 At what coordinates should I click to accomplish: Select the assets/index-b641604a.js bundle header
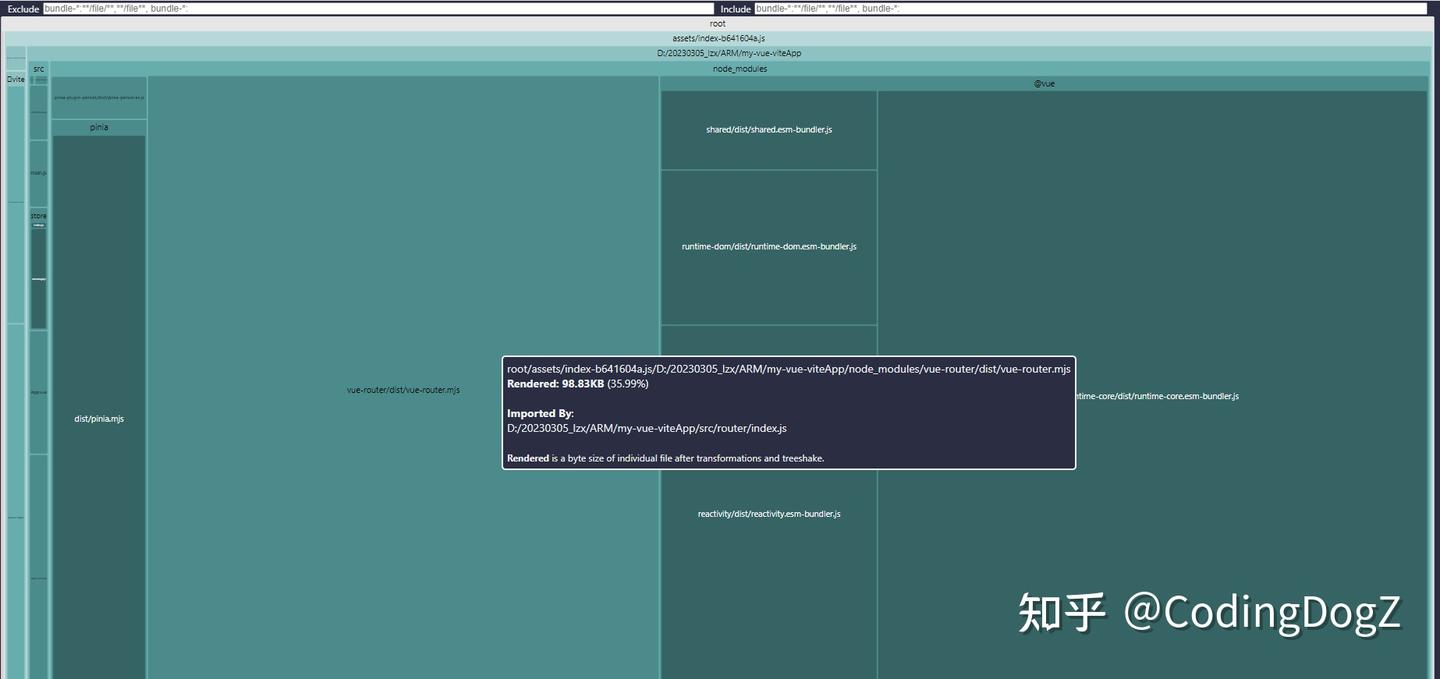[x=718, y=38]
